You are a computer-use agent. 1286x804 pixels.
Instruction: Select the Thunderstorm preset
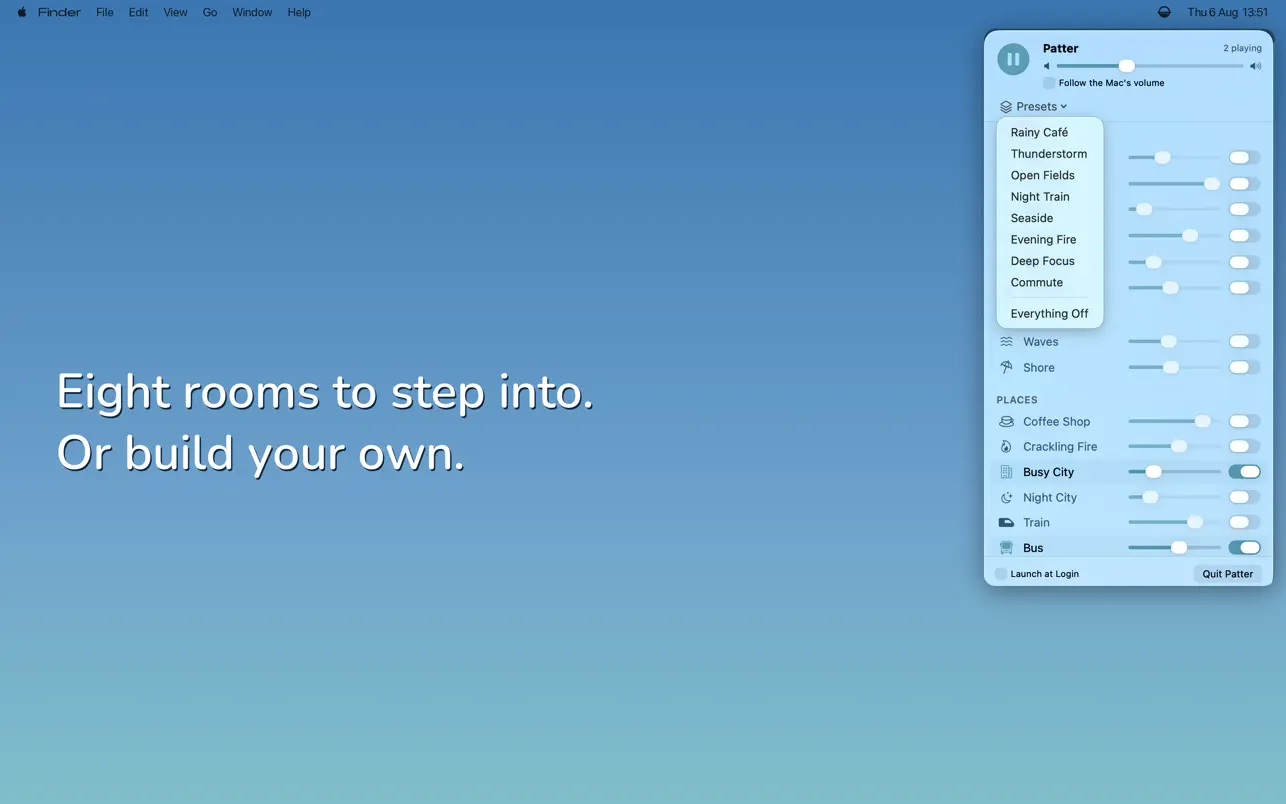1050,154
